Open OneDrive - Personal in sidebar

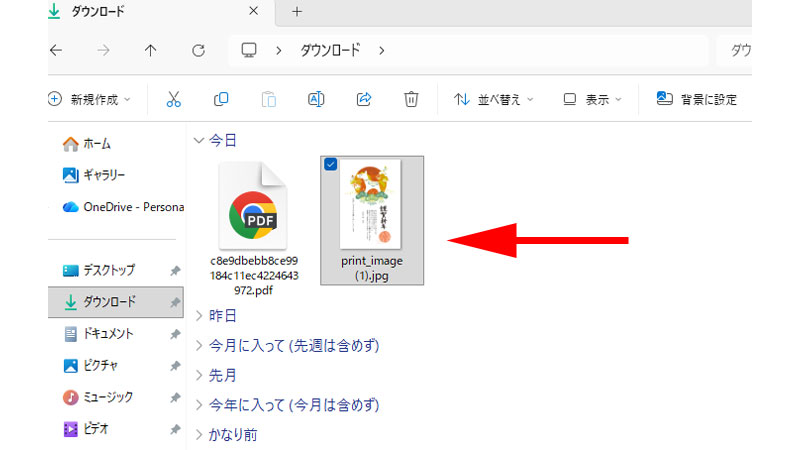tap(122, 207)
